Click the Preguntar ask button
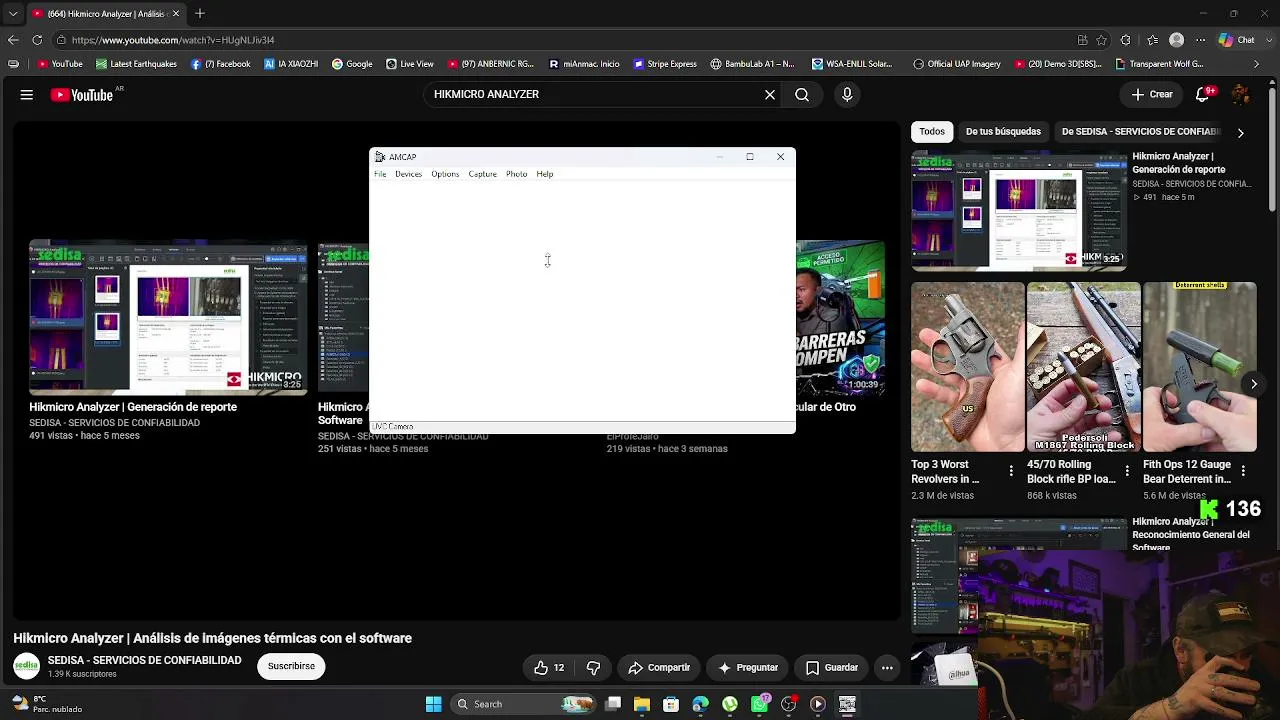Image resolution: width=1280 pixels, height=720 pixels. coord(747,668)
